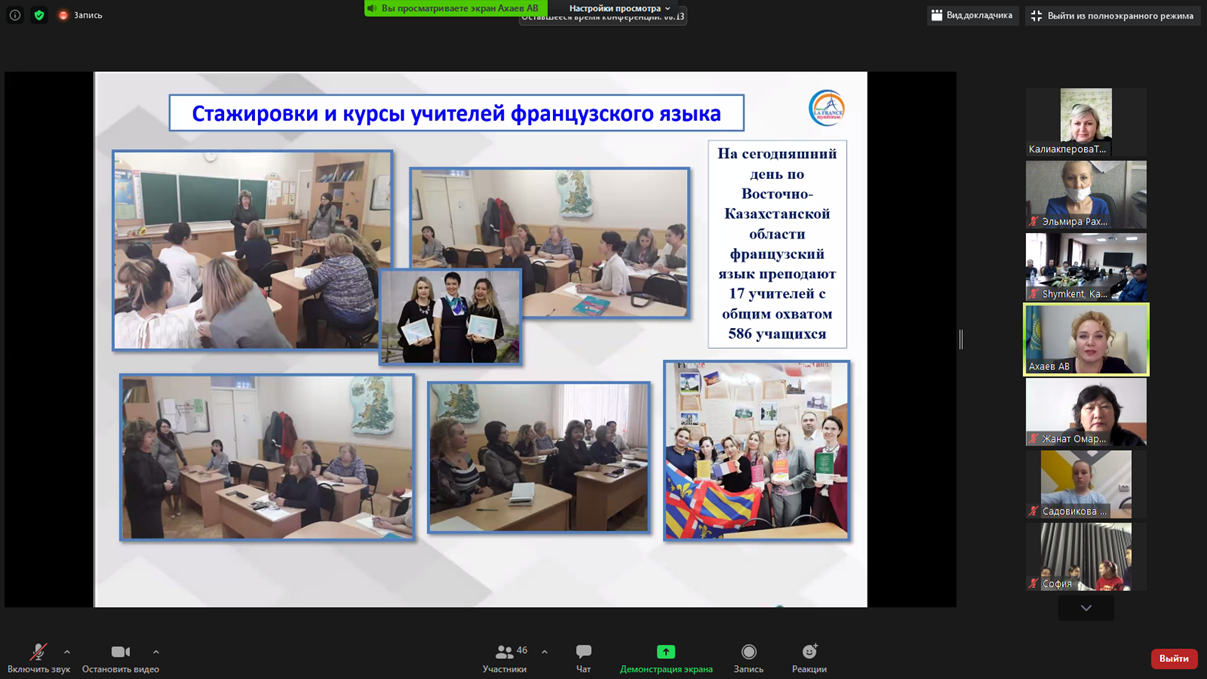The height and width of the screenshot is (679, 1207).
Task: Click the red recording indicator 'Запись'
Action: [80, 15]
